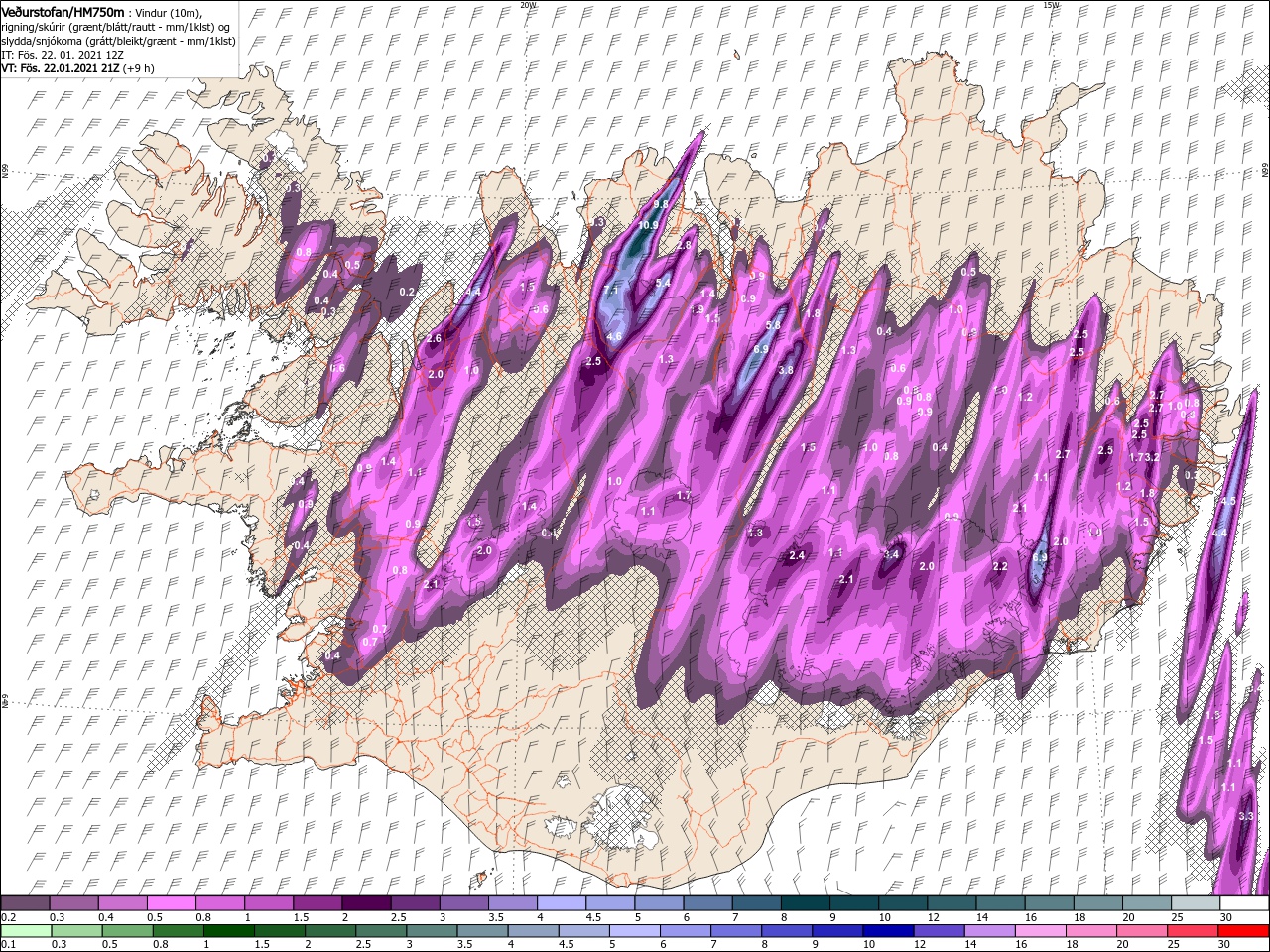Select the upper scale swatch starting at 1
Screen dimensions: 1270x952
point(268,903)
